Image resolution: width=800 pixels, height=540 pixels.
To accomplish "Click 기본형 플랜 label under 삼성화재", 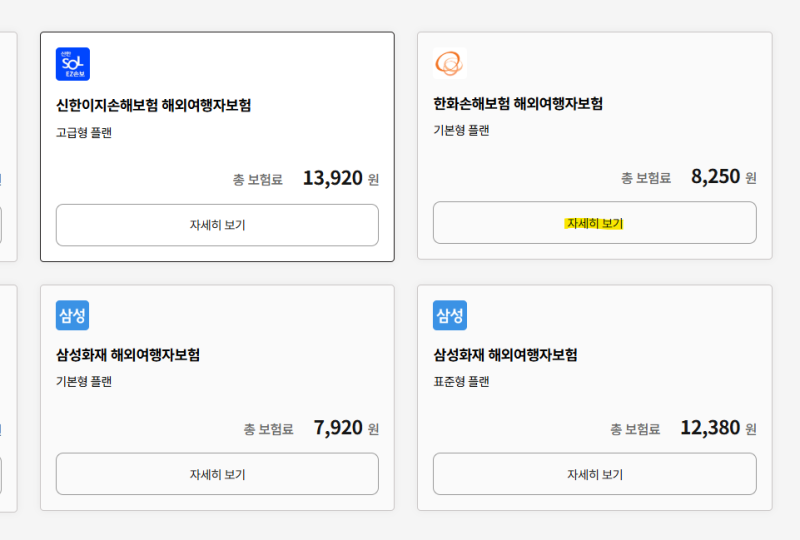I will [84, 381].
